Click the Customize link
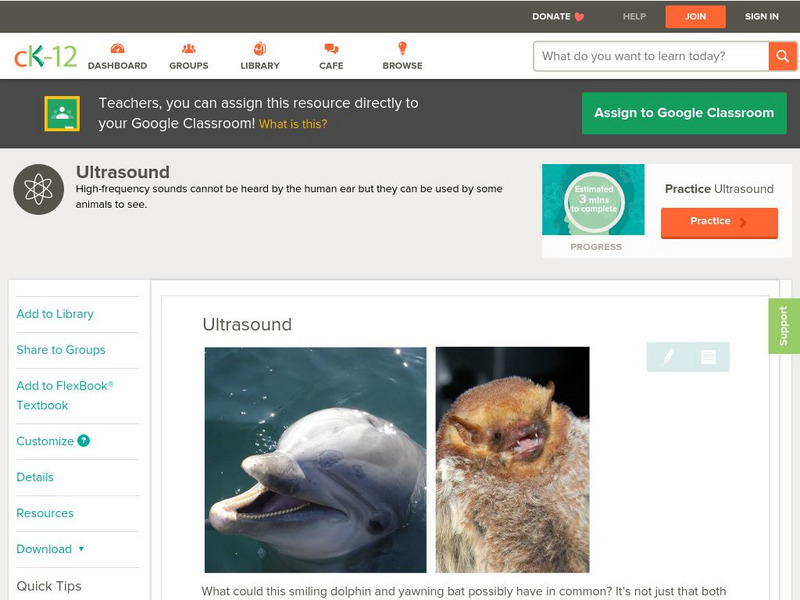This screenshot has width=800, height=600. [45, 441]
